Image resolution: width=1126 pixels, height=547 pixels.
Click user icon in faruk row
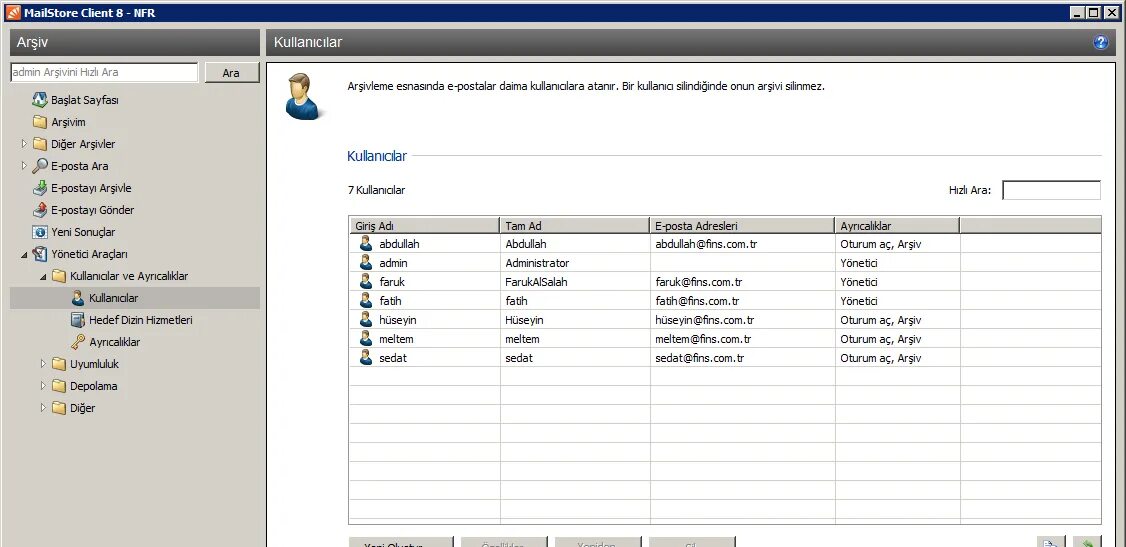pos(366,281)
